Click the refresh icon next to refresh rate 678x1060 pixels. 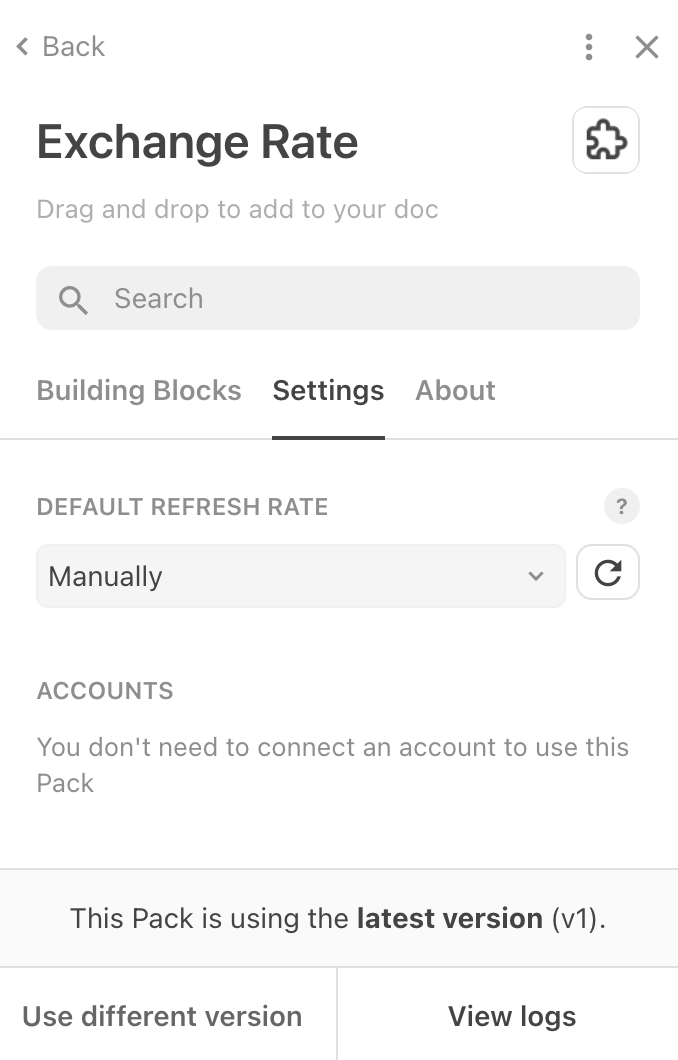tap(608, 572)
